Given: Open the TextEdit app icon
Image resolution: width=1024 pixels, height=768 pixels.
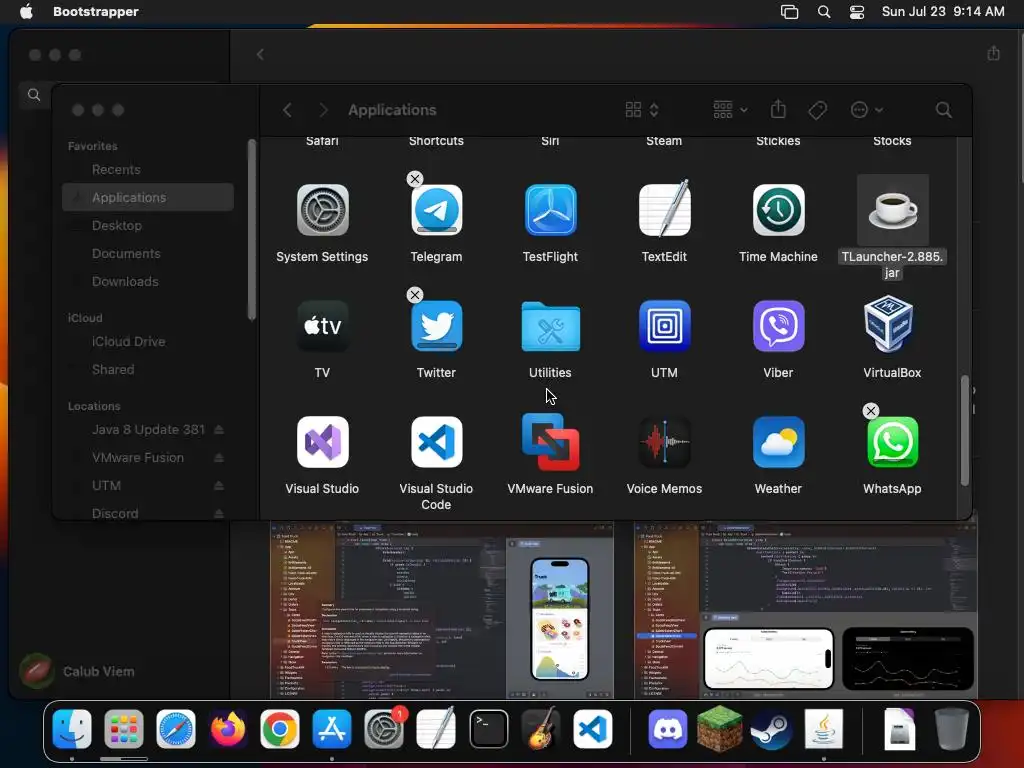Looking at the screenshot, I should tap(664, 210).
